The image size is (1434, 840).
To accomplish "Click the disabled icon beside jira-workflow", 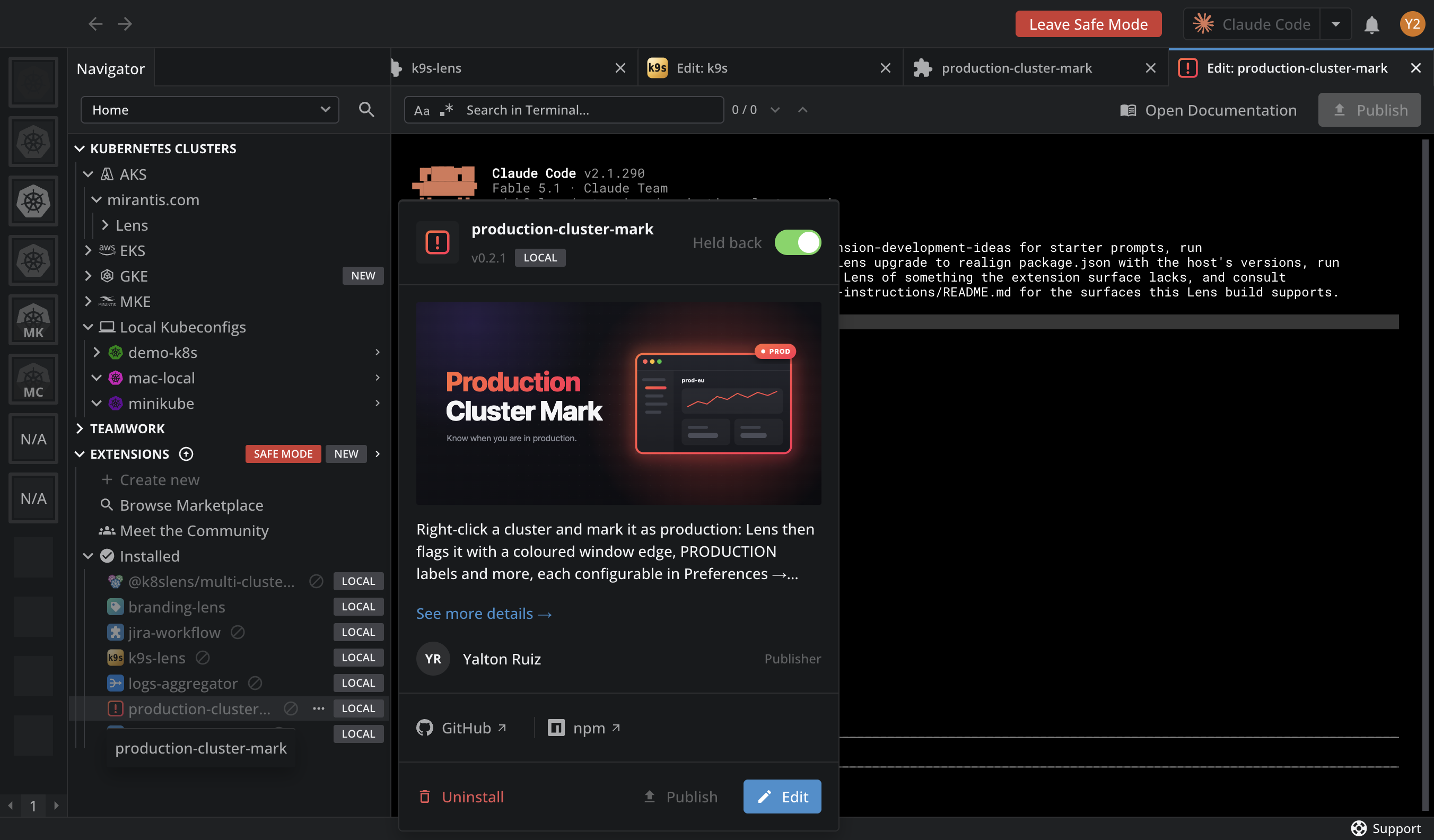I will tap(237, 632).
